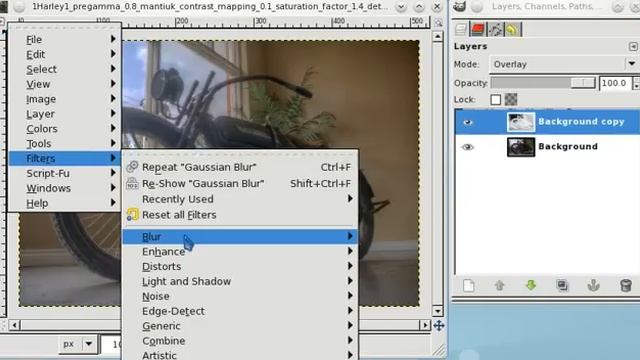The image size is (640, 360).
Task: Delete the layer using the trash icon
Action: tap(626, 285)
